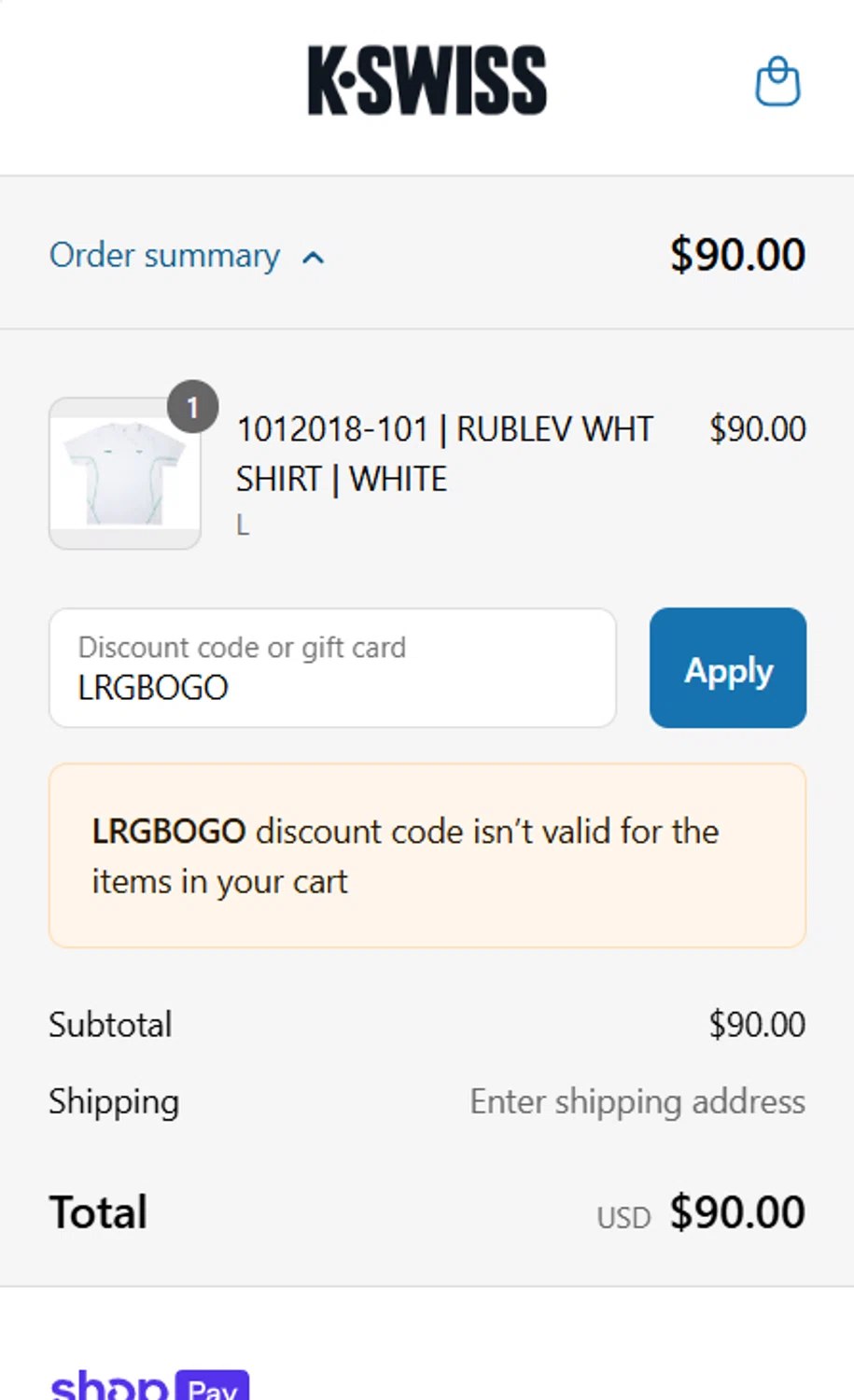Click the subtotal $90.00 amount
Viewport: 854px width, 1400px height.
757,1025
